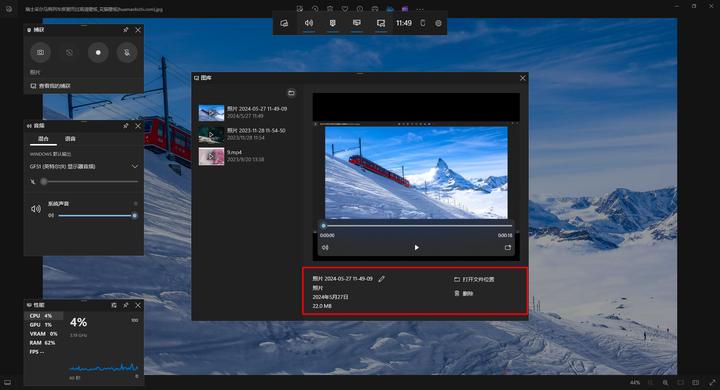720x390 pixels.
Task: Mute the system sounds speaker icon
Action: [36, 209]
